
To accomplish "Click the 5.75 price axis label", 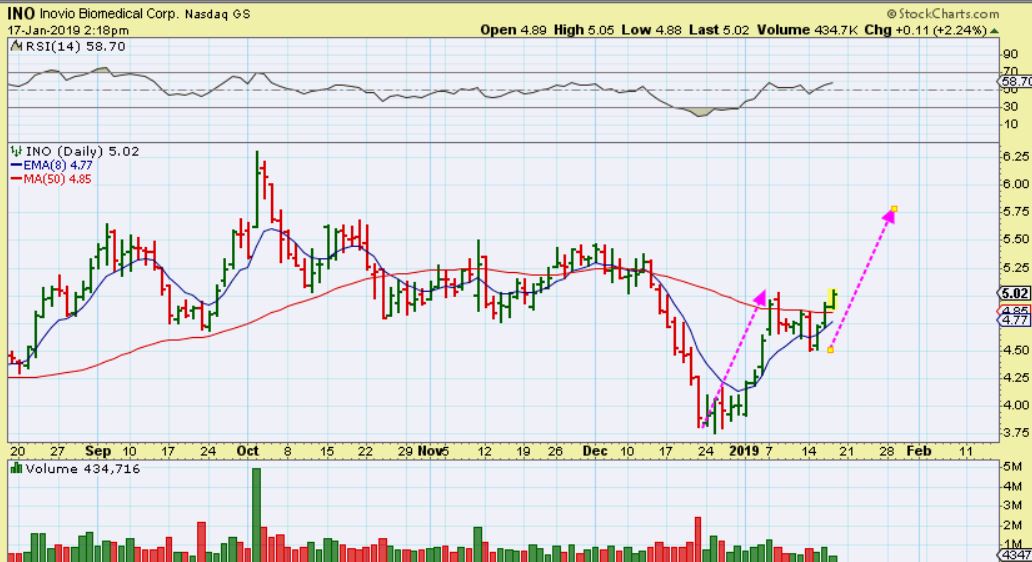I will click(x=1016, y=211).
